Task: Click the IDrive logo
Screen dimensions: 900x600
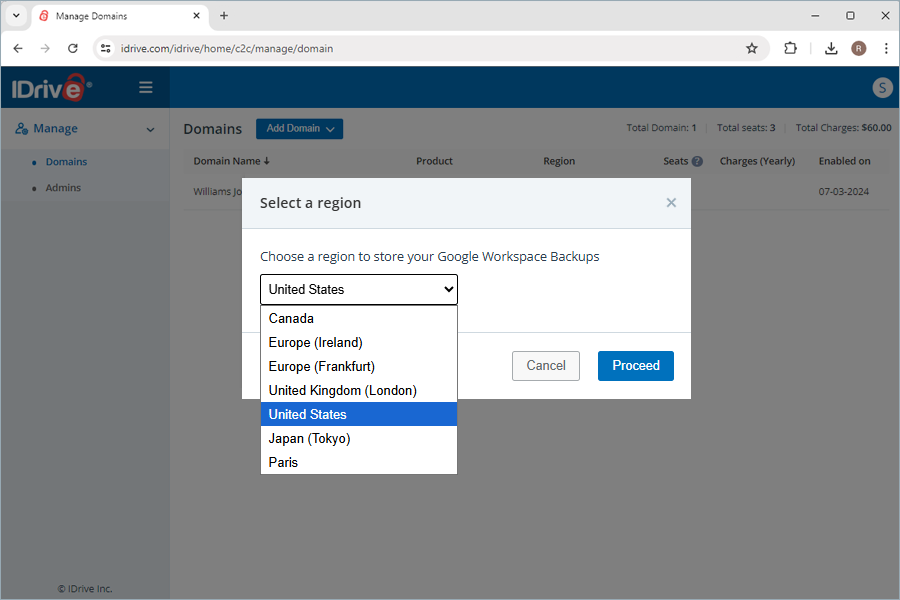Action: tap(52, 89)
